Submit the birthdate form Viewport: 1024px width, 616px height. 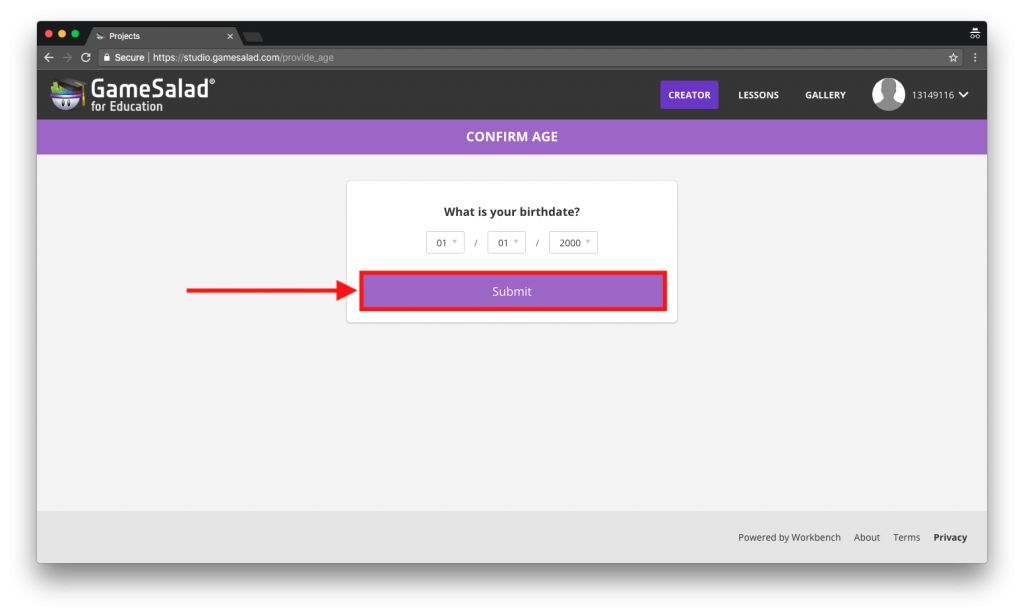tap(512, 291)
